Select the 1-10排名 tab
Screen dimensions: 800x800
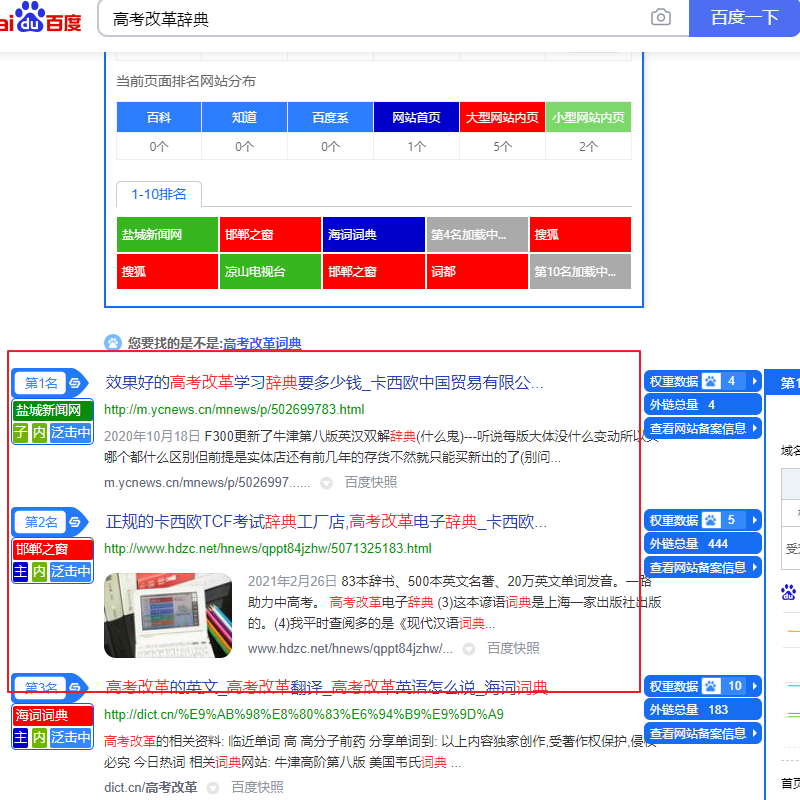click(159, 194)
